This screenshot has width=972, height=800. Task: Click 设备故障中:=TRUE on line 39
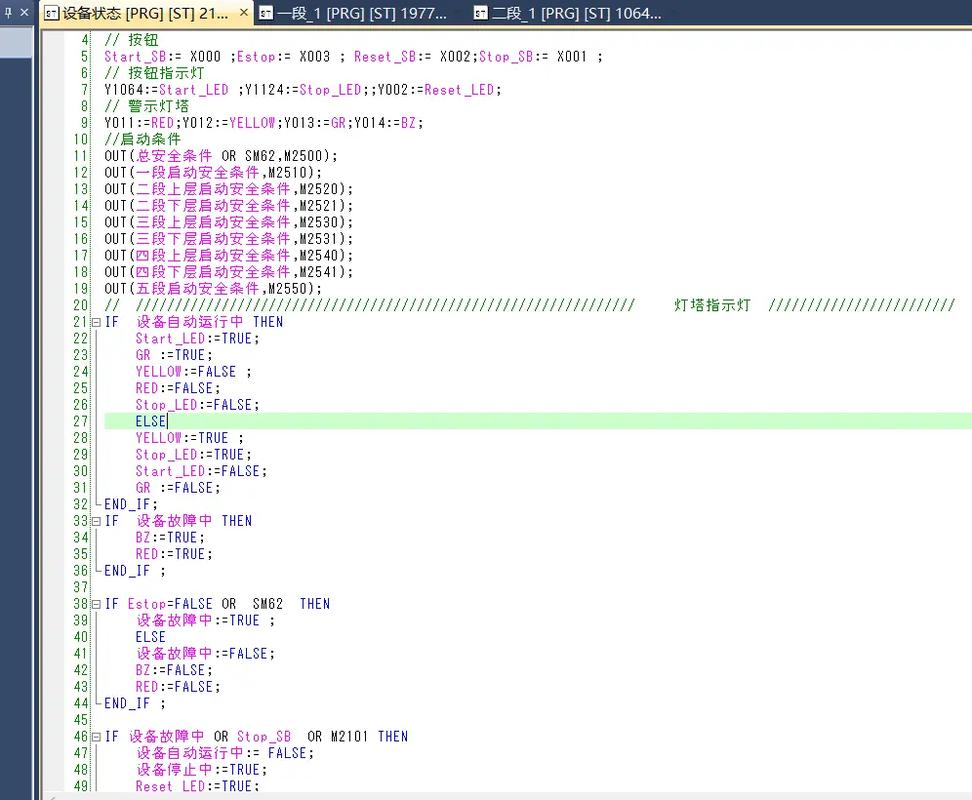(198, 620)
